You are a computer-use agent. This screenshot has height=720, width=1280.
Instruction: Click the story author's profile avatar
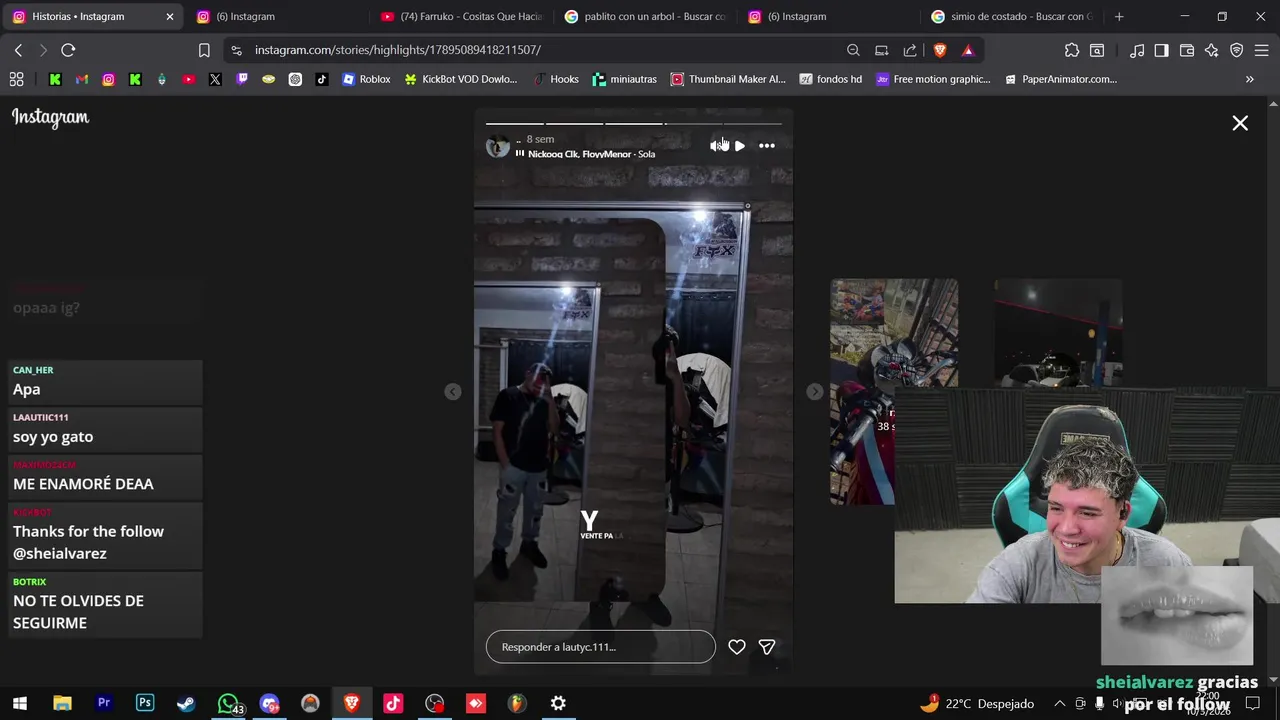point(497,147)
